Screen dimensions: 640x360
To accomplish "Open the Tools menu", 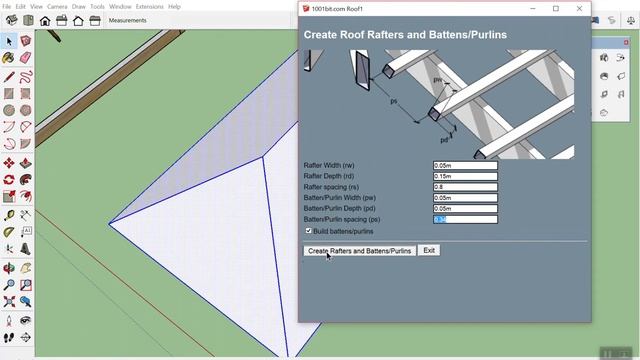I will (97, 7).
